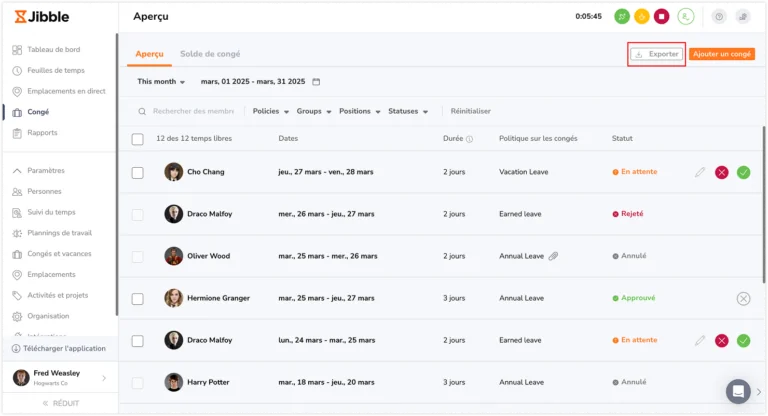The image size is (768, 416).
Task: Switch to the Aperçu tab
Action: click(x=149, y=54)
